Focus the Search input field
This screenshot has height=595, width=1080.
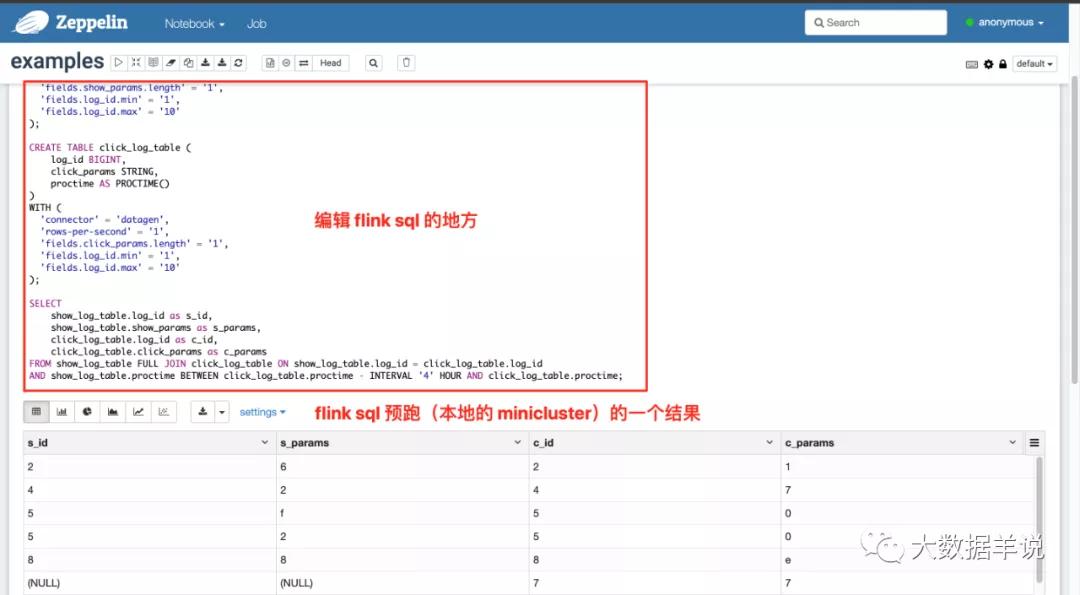pos(876,23)
